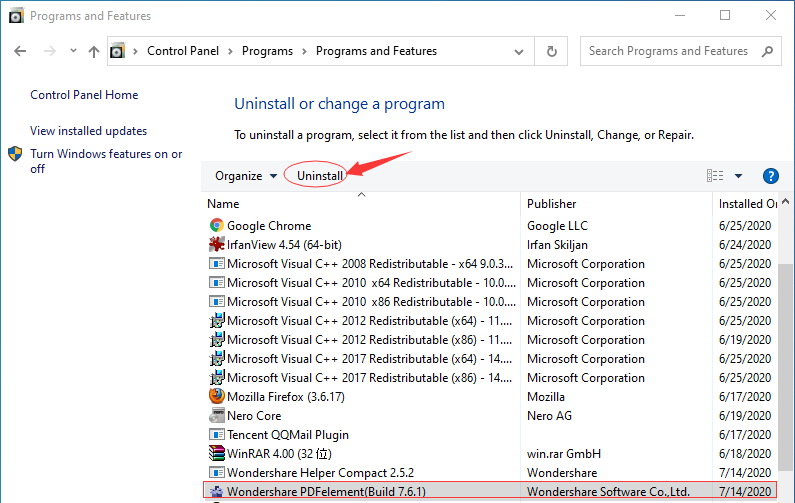
Task: Select Programs and Features breadcrumb
Action: tap(376, 51)
